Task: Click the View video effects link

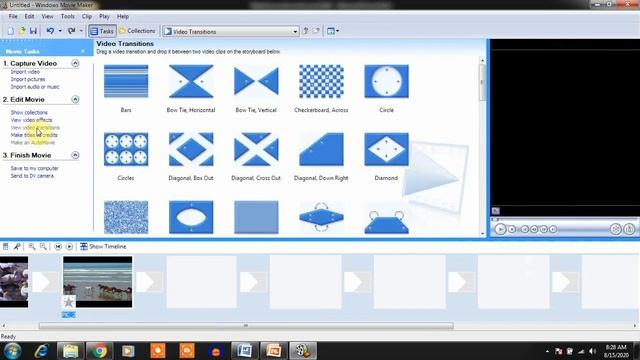Action: pos(31,120)
